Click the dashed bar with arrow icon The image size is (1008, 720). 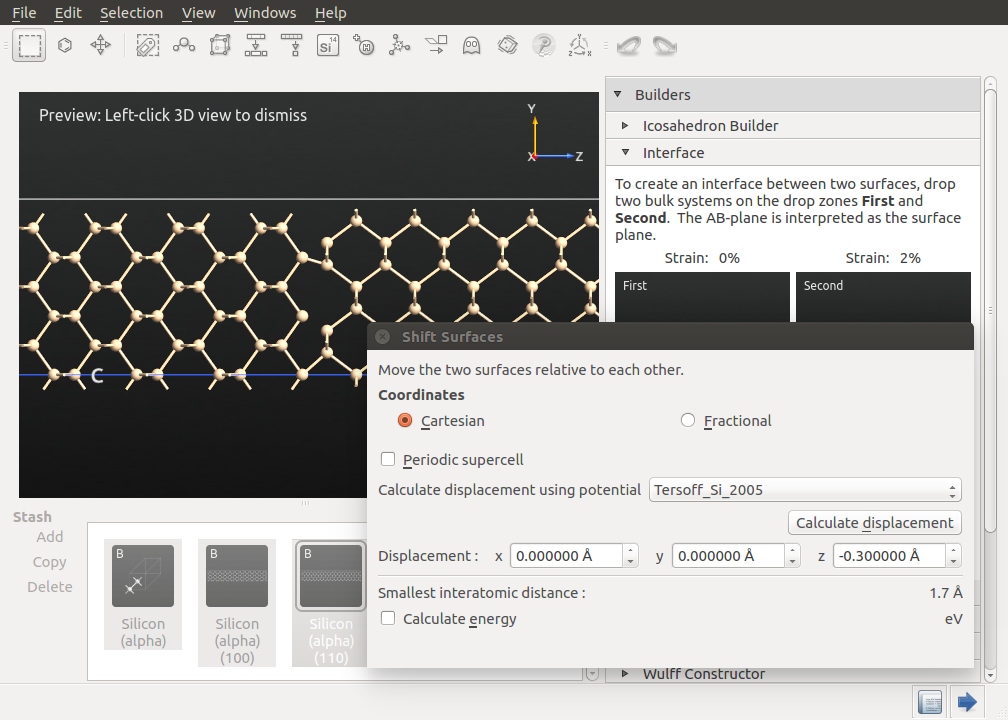coord(292,46)
